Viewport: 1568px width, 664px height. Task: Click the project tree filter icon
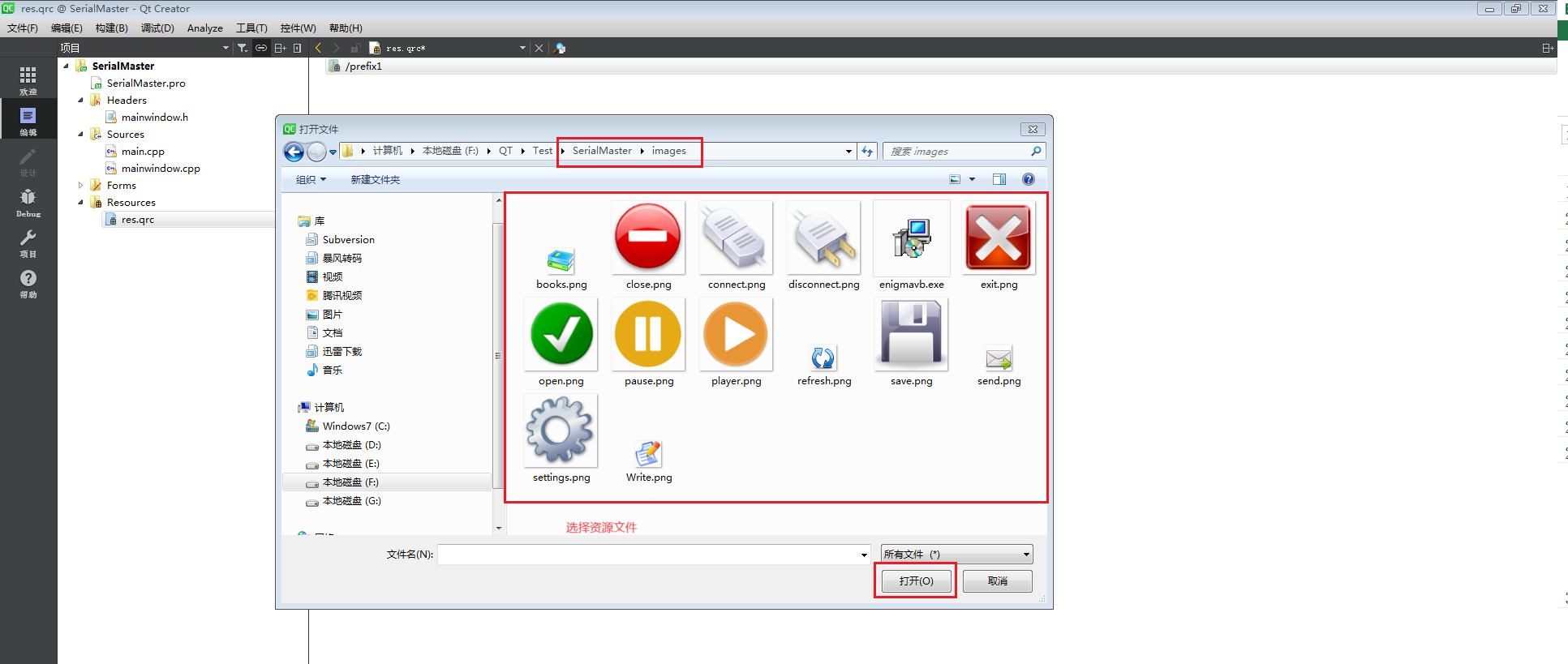coord(242,48)
